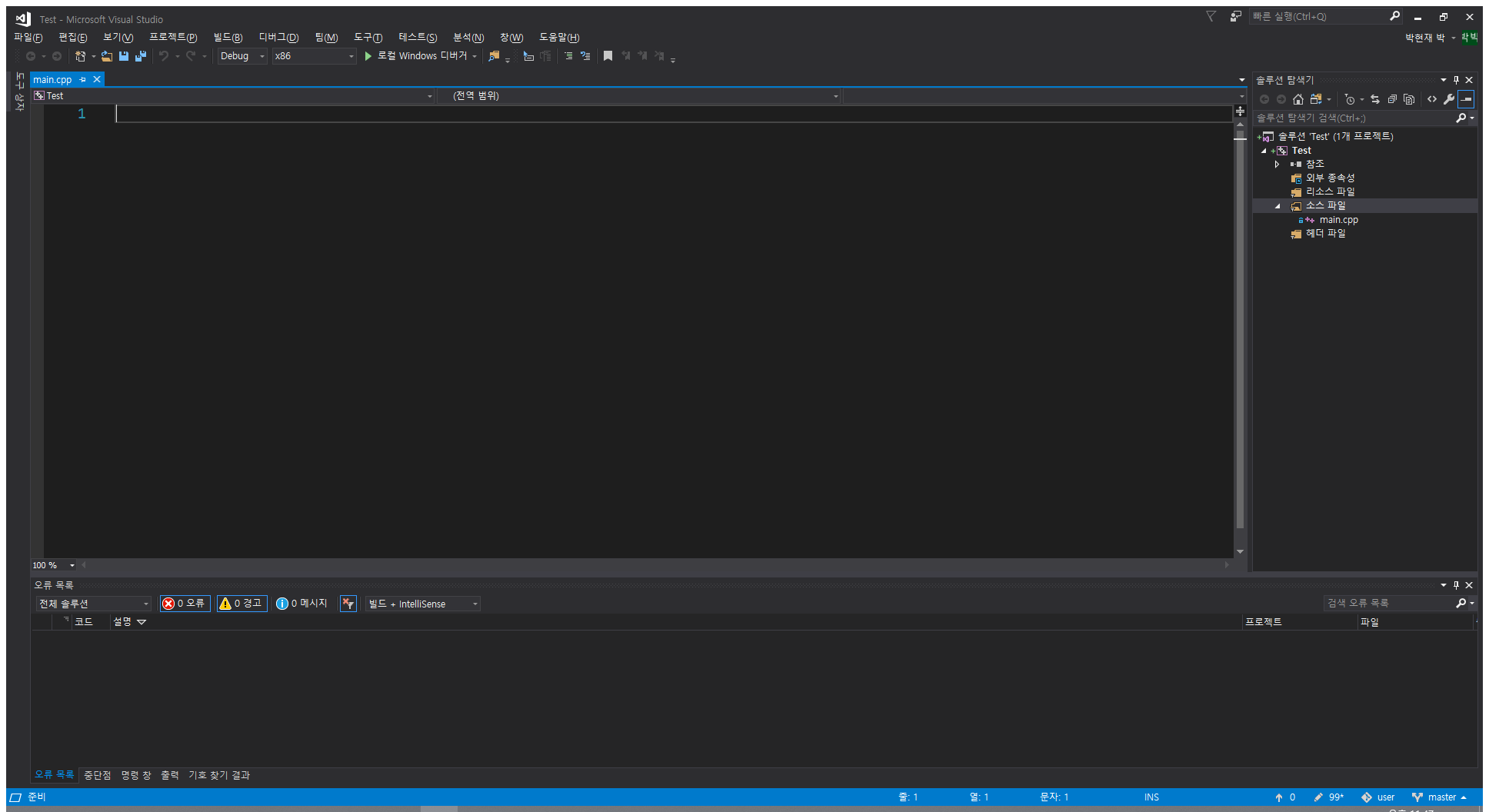Open the 빌드(B) menu
Screen dimensions: 1489x812
(228, 37)
